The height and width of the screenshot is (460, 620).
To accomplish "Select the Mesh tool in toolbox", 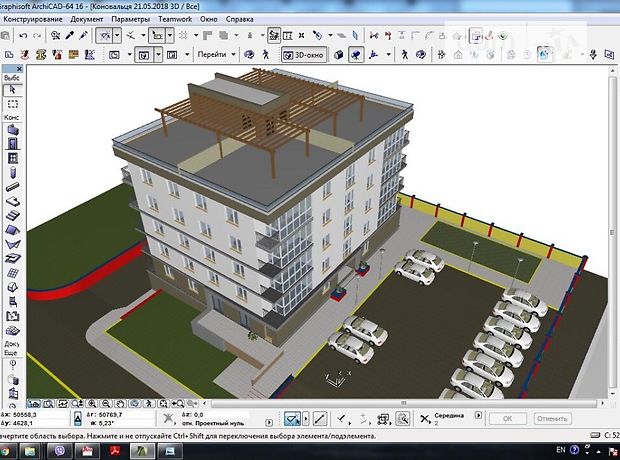I will pyautogui.click(x=13, y=330).
